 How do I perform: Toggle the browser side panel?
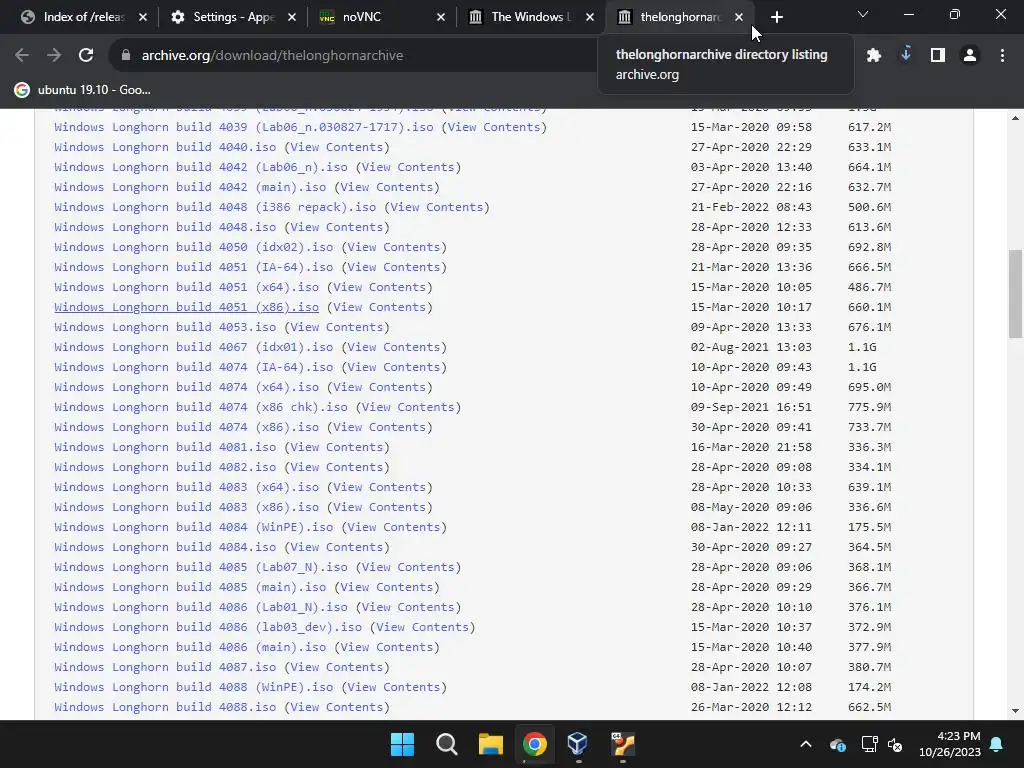pyautogui.click(x=938, y=56)
